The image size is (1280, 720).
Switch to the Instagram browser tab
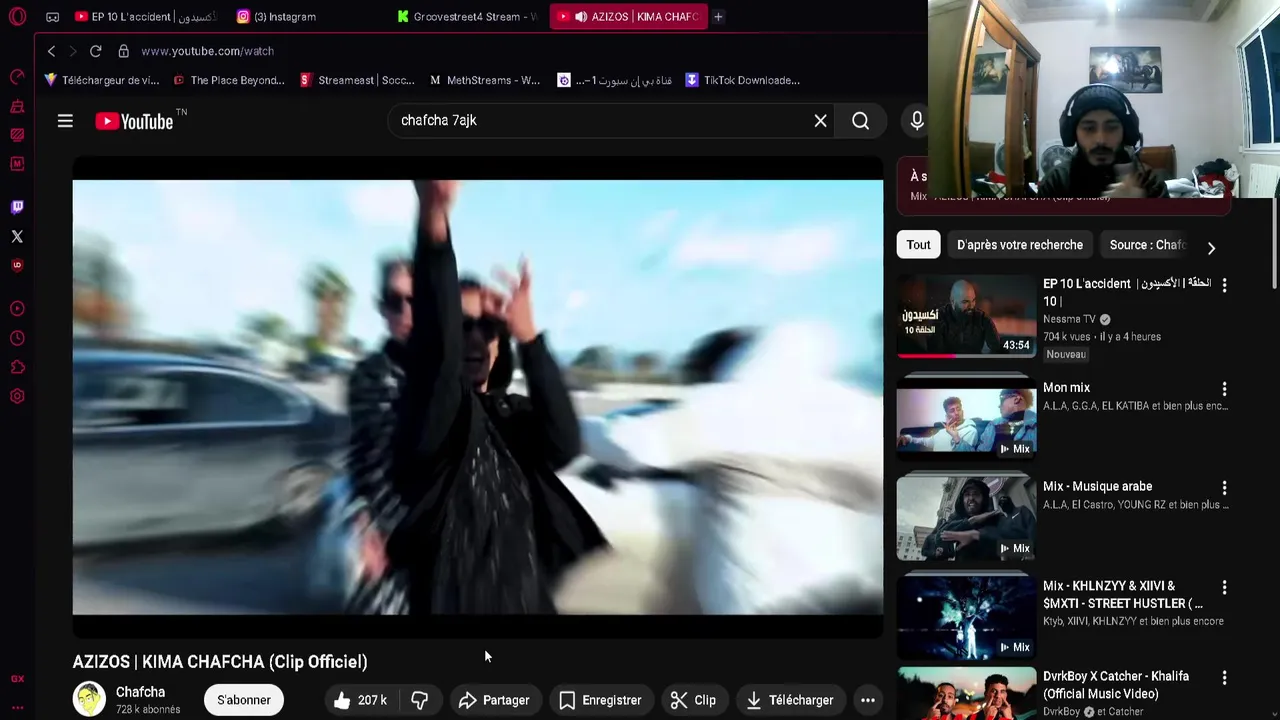(275, 17)
